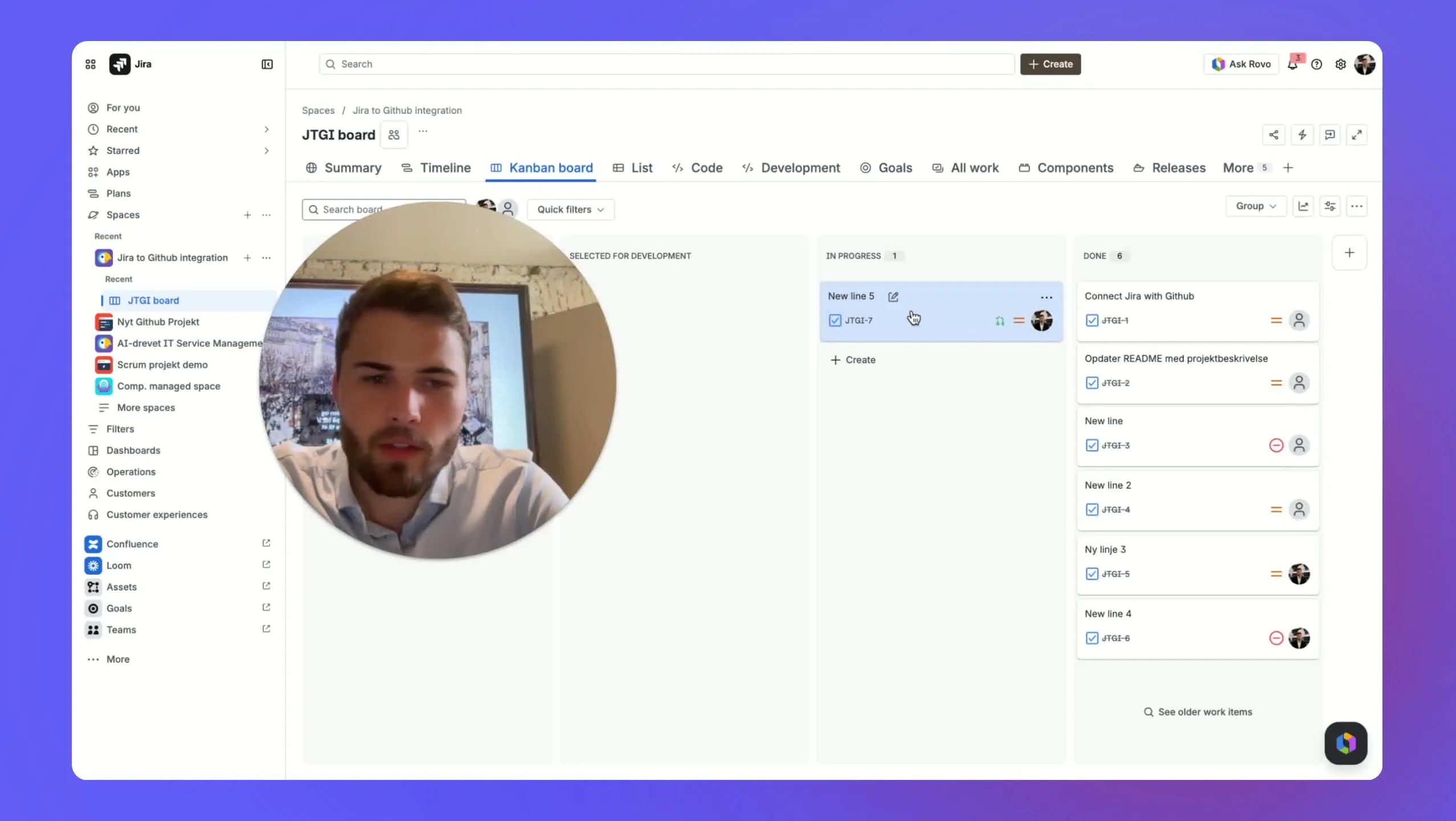Open board more actions ellipsis

pos(1357,206)
